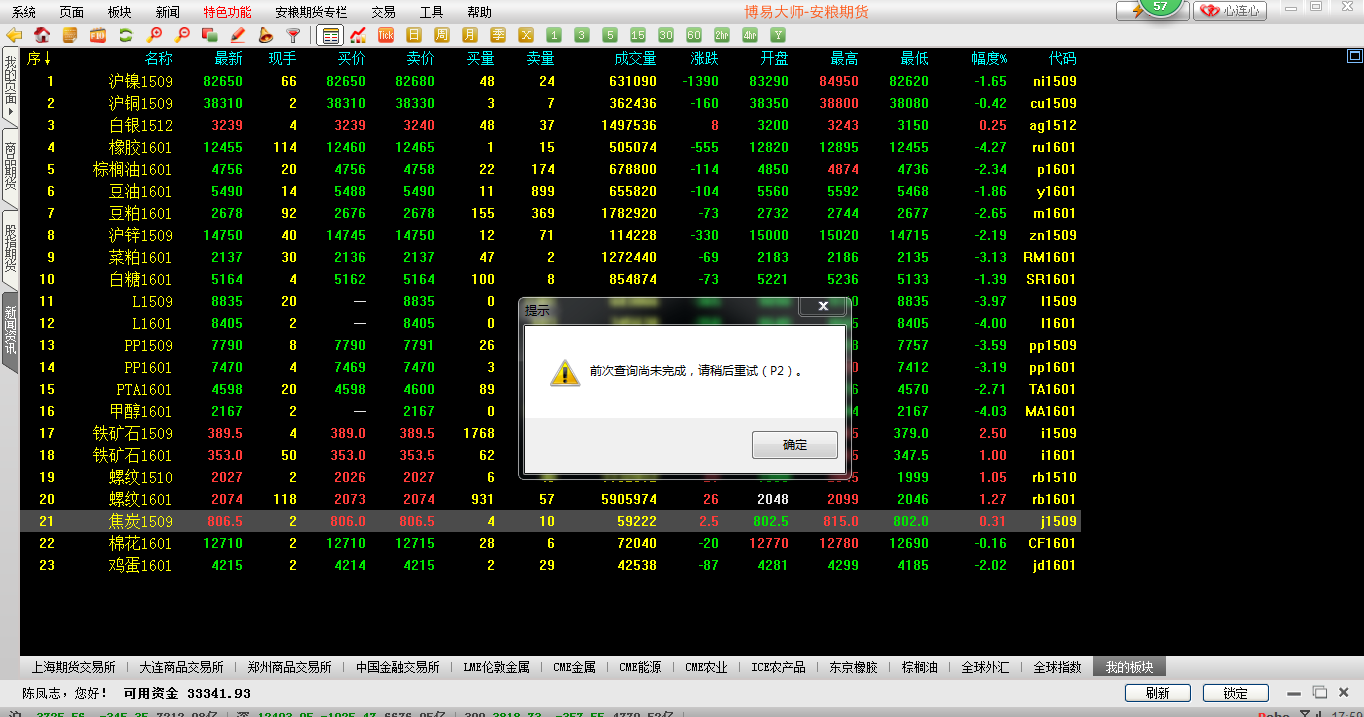Select the 15-minute period button
The height and width of the screenshot is (717, 1364).
point(637,35)
